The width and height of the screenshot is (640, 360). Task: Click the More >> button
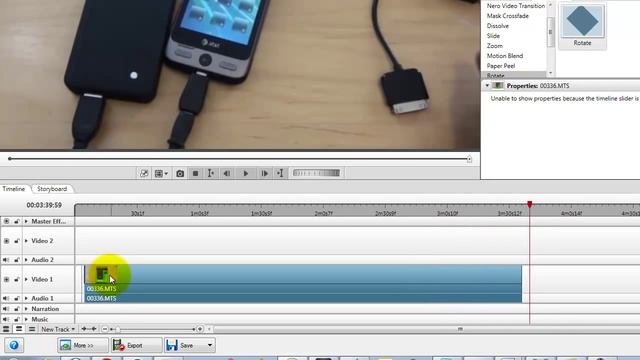[83, 345]
